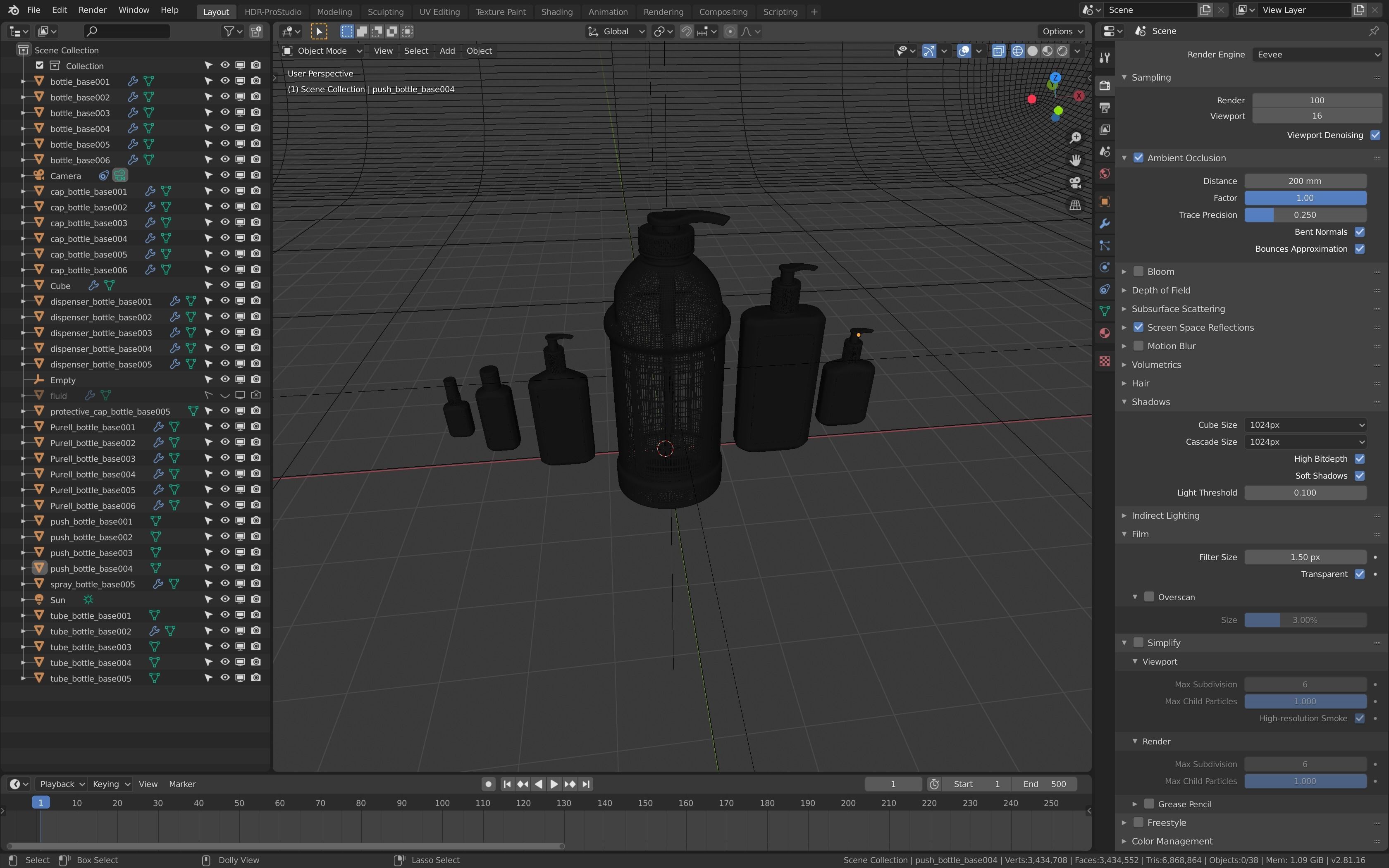Screen dimensions: 1389x868
Task: Click the outliner filter funnel icon
Action: [229, 31]
